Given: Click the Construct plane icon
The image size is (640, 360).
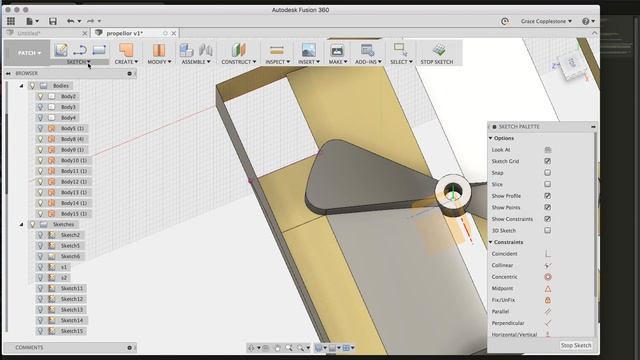Looking at the screenshot, I should pyautogui.click(x=239, y=50).
